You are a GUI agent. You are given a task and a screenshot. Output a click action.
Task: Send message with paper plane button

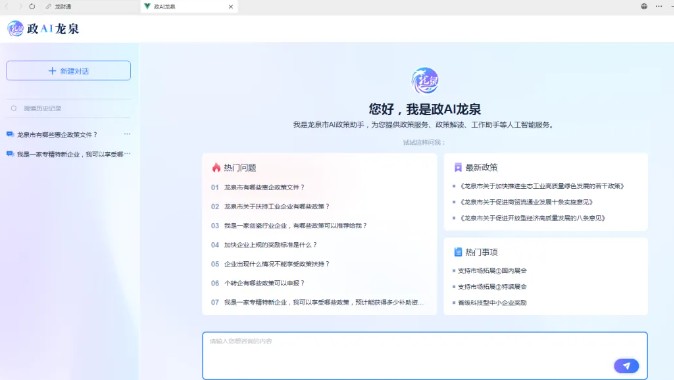coord(626,366)
